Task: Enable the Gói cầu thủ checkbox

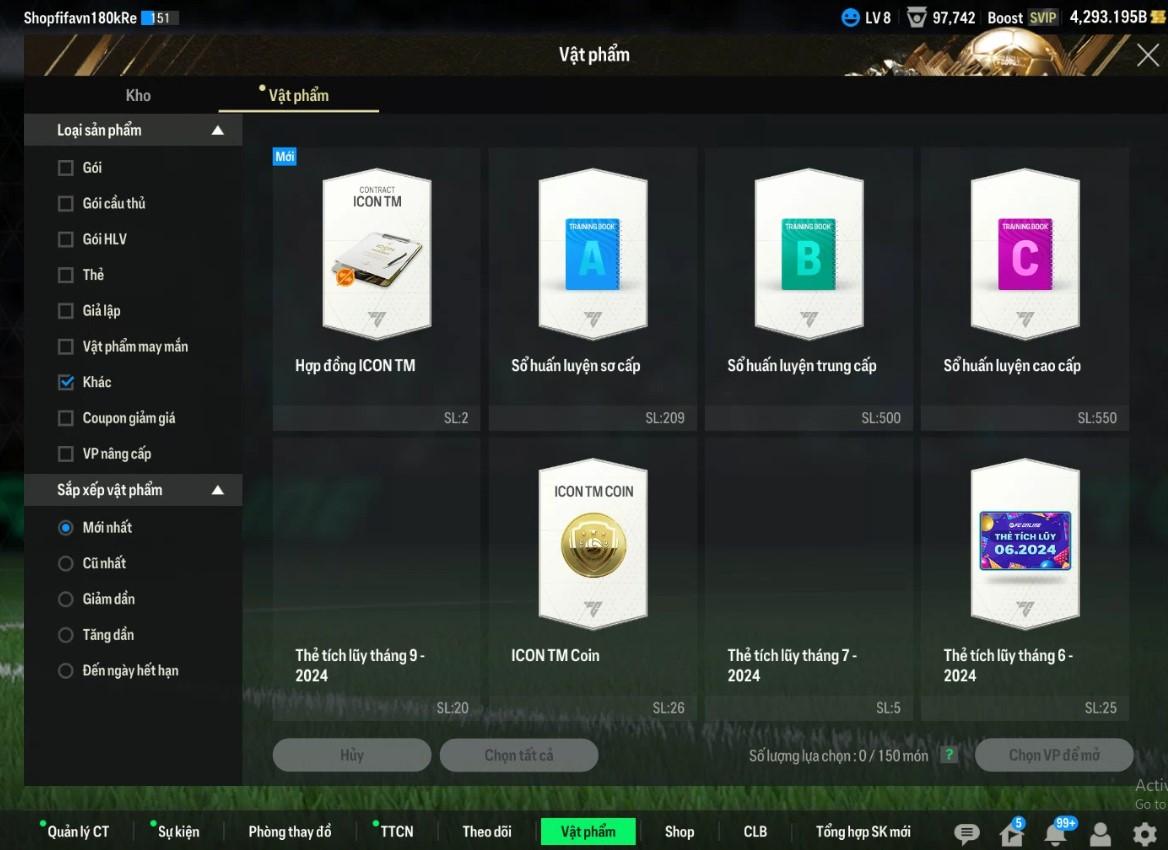Action: tap(66, 204)
